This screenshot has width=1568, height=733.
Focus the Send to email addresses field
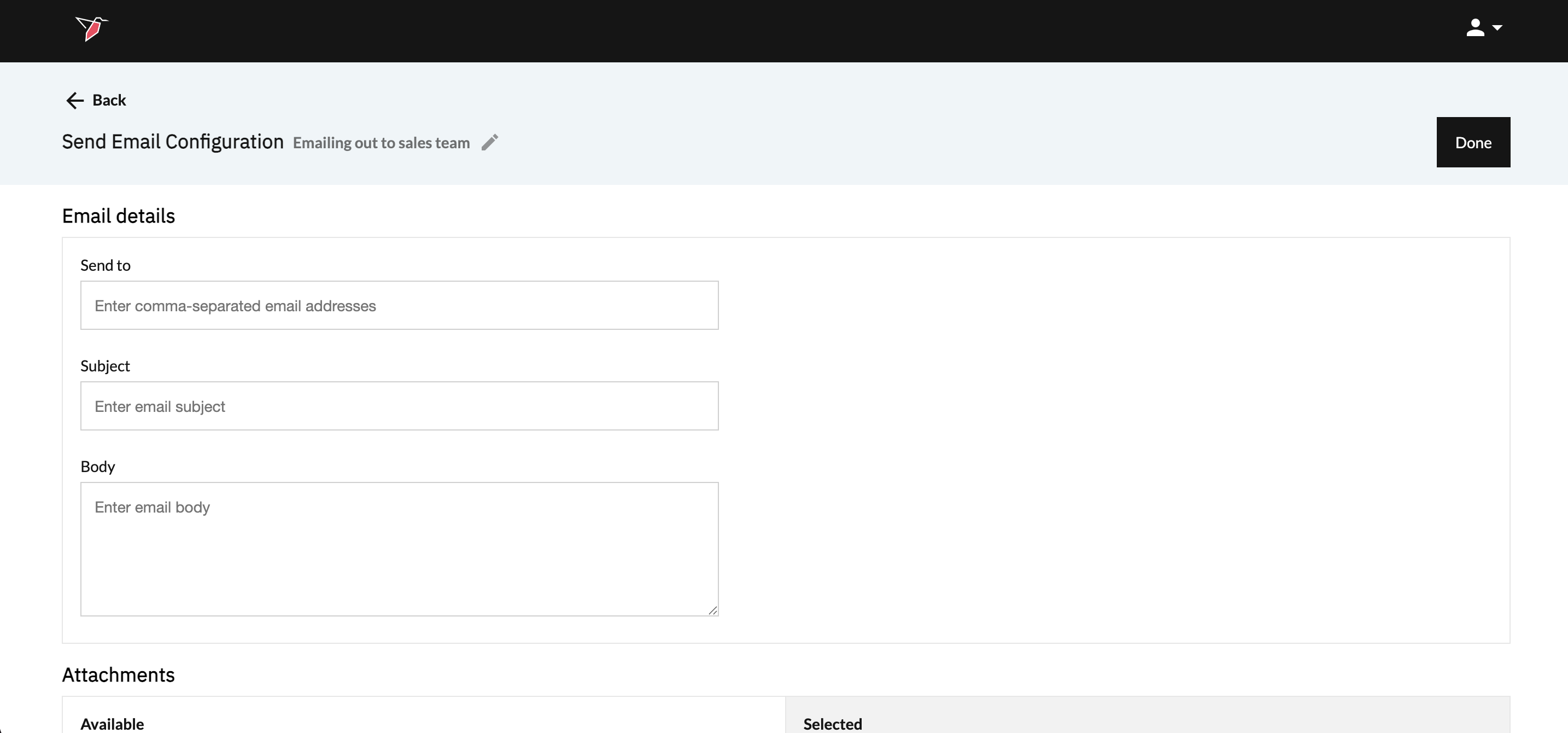[399, 306]
